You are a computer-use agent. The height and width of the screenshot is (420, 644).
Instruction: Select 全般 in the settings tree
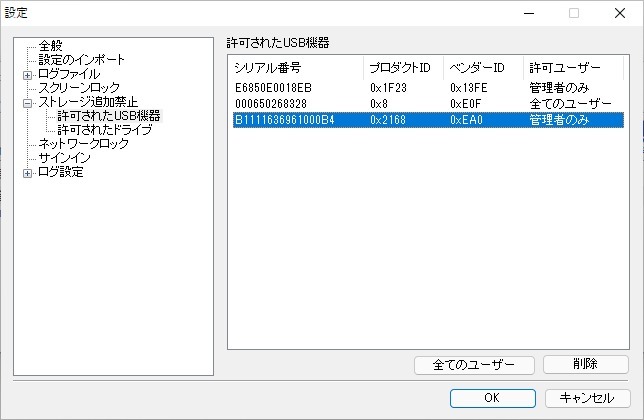point(51,46)
